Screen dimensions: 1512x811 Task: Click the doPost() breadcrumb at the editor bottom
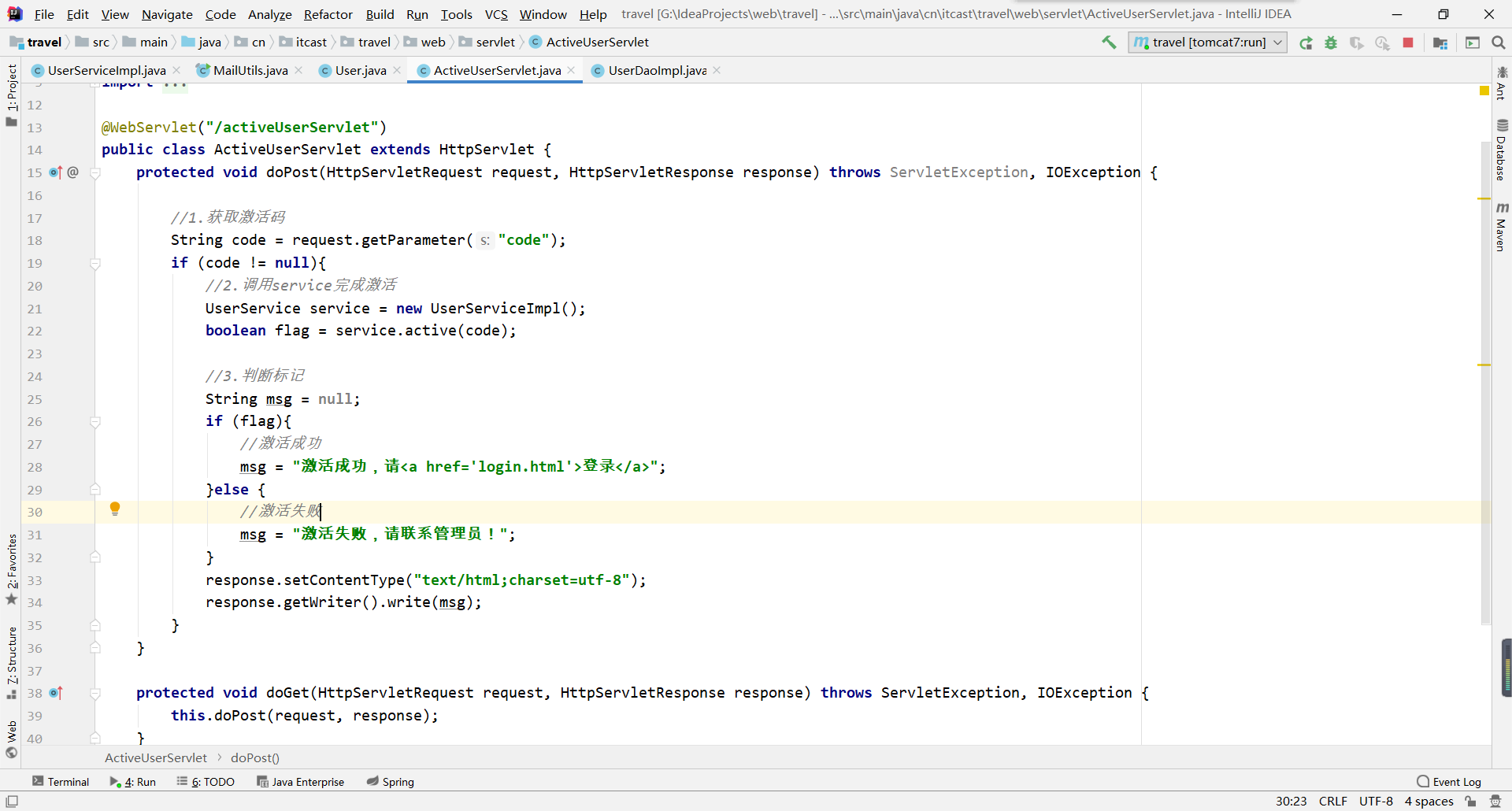click(255, 758)
